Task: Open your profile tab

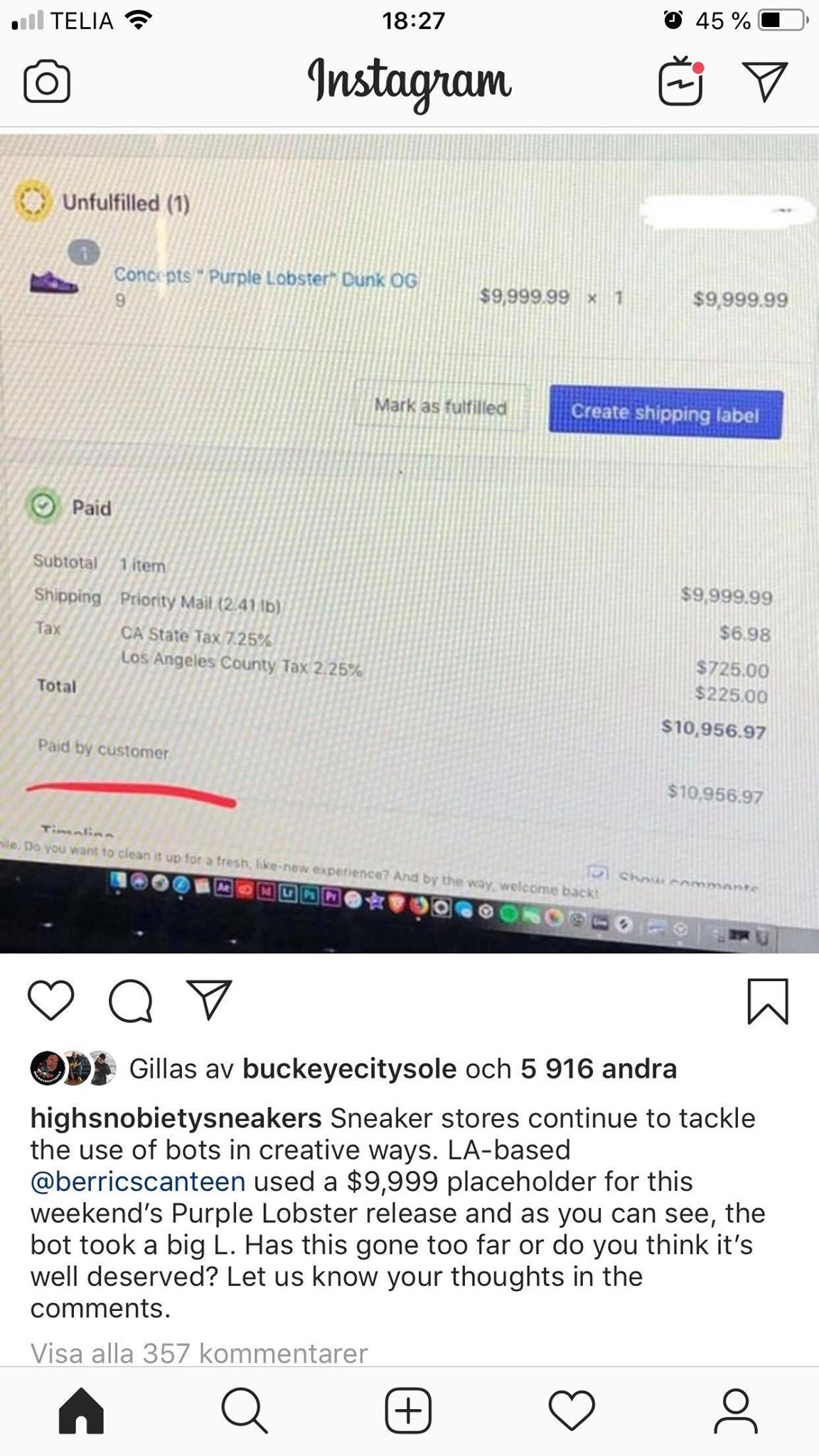Action: pos(736,1410)
